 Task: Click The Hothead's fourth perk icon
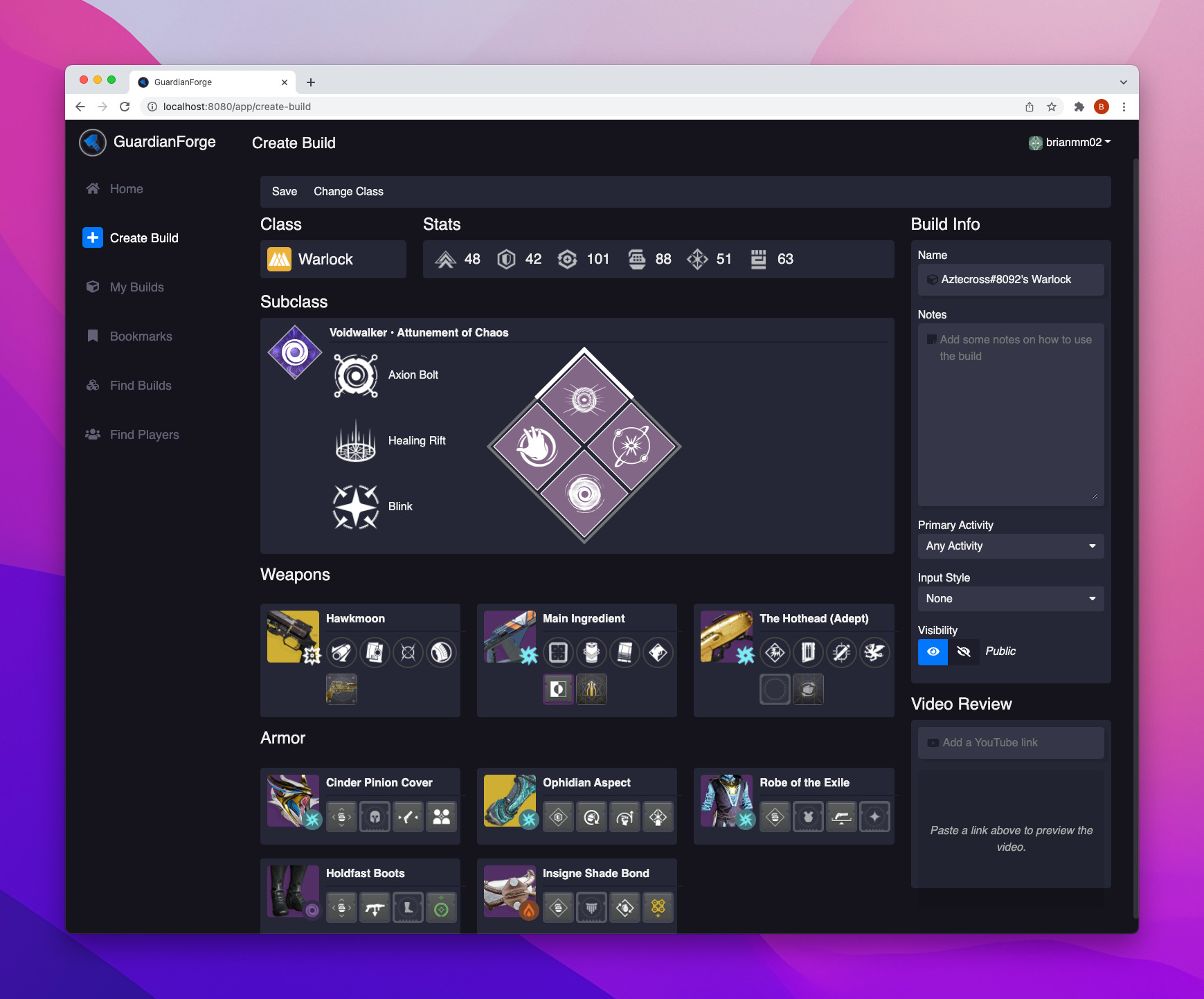pos(874,652)
